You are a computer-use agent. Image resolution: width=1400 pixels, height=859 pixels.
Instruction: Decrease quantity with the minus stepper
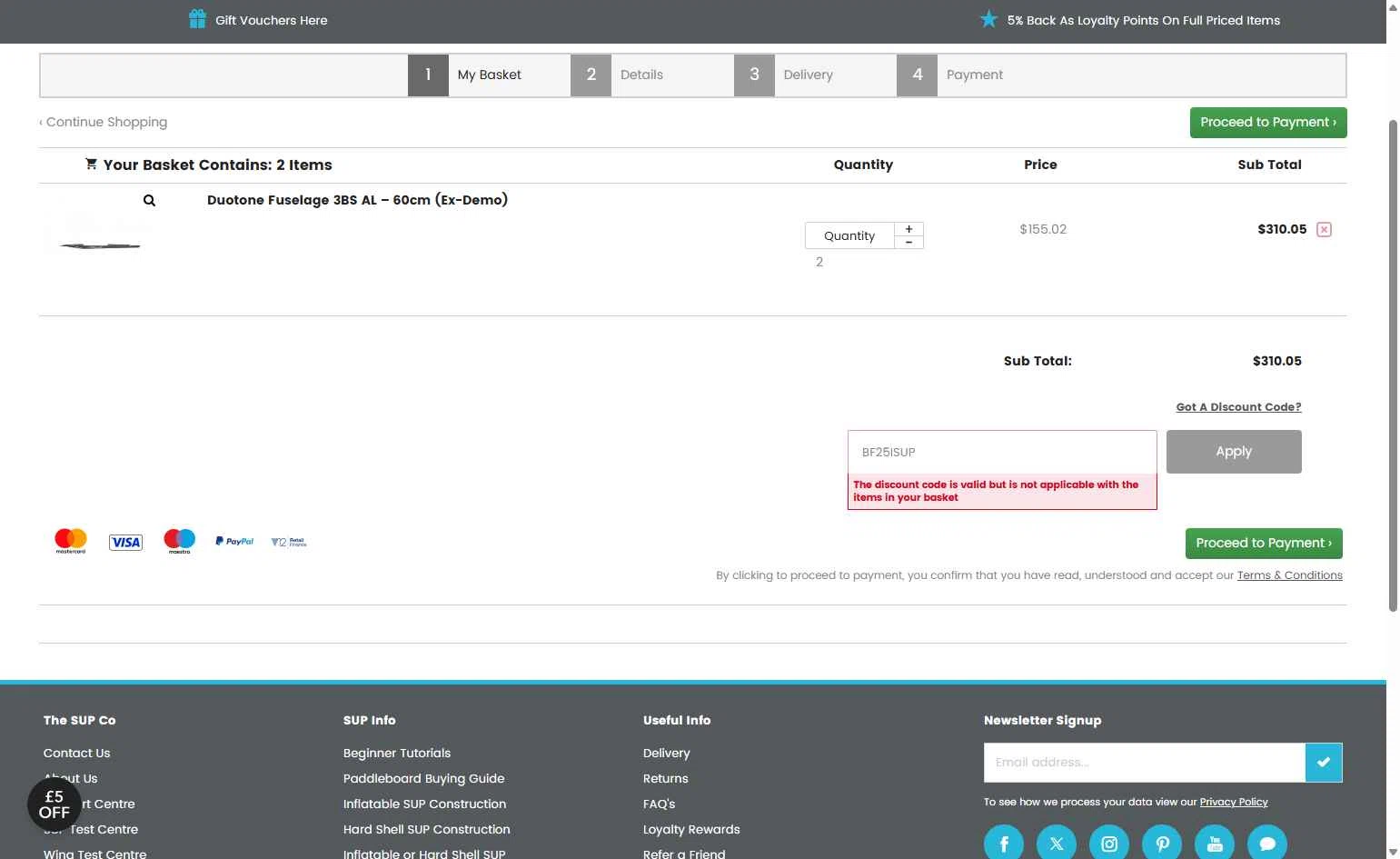coord(909,243)
